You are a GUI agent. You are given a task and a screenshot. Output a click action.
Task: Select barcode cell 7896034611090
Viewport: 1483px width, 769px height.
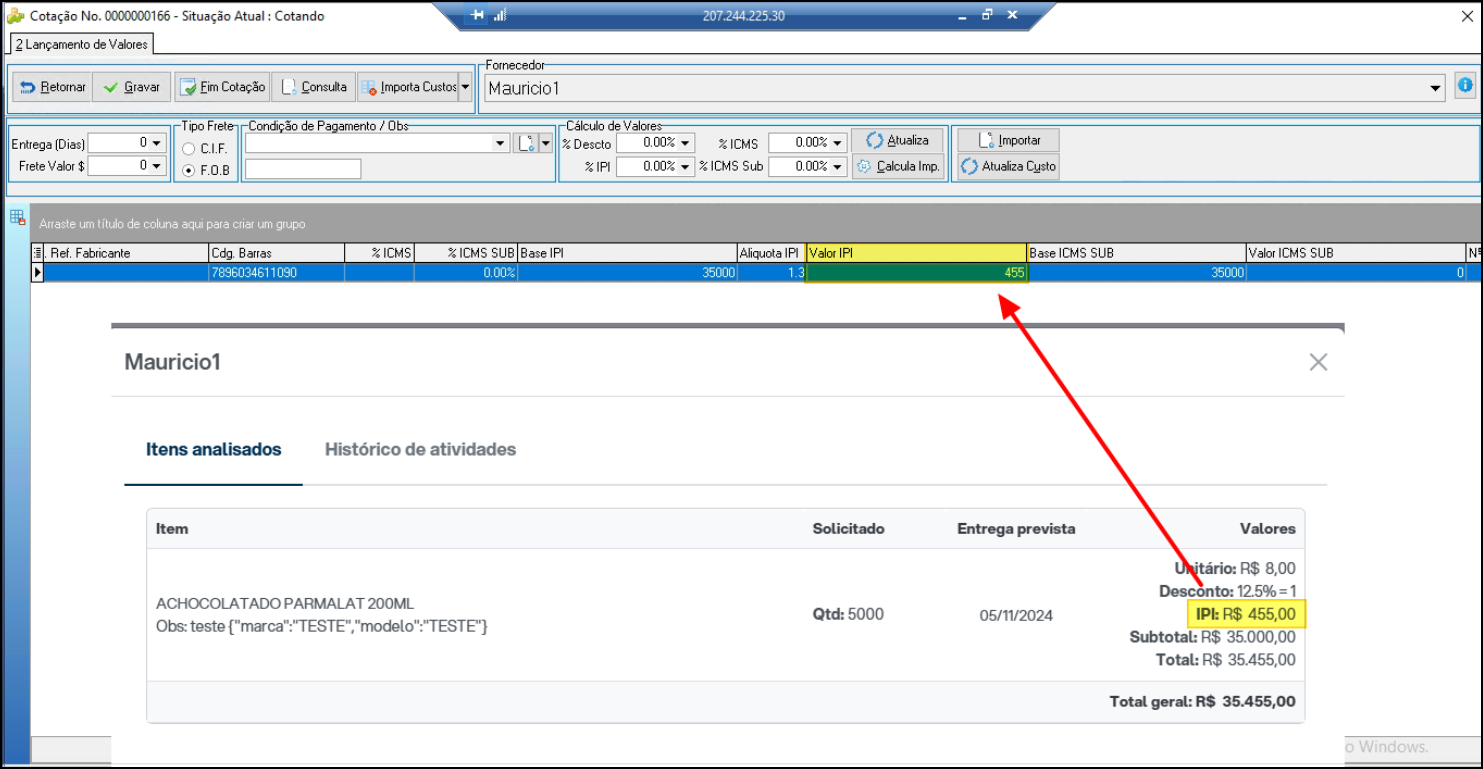coord(276,272)
